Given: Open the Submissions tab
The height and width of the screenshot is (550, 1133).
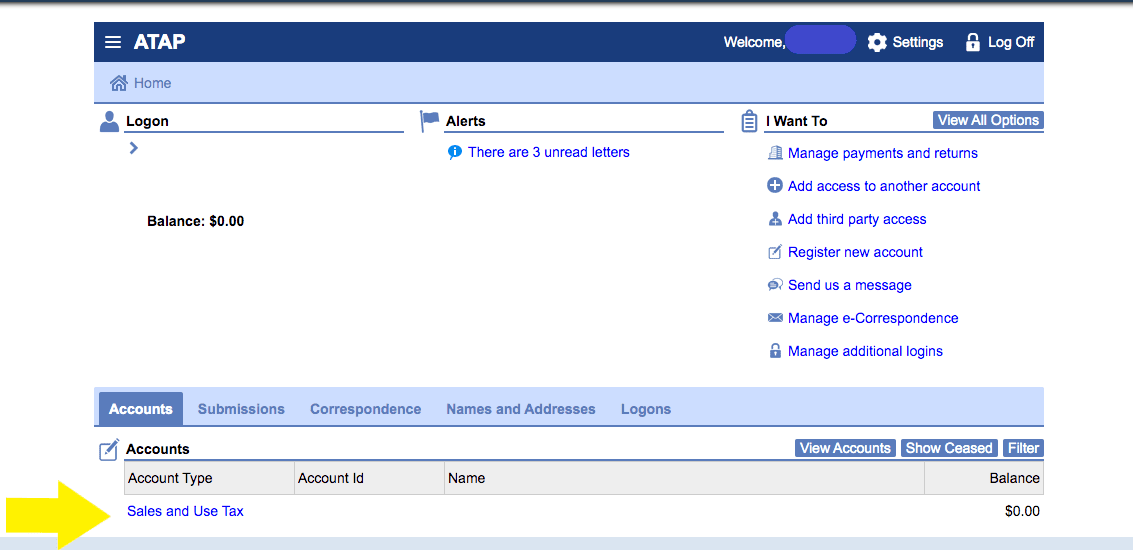Looking at the screenshot, I should pos(241,409).
